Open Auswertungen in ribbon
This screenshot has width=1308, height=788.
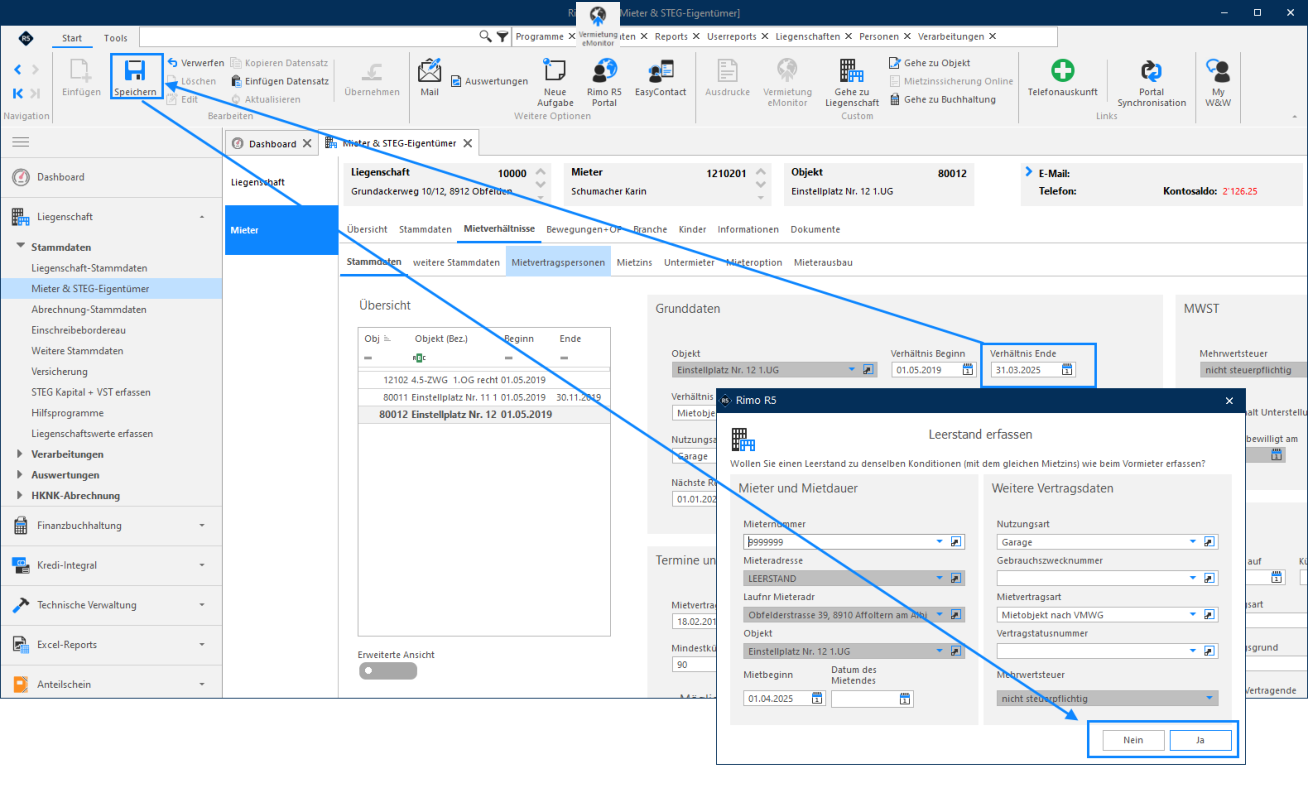coord(489,81)
